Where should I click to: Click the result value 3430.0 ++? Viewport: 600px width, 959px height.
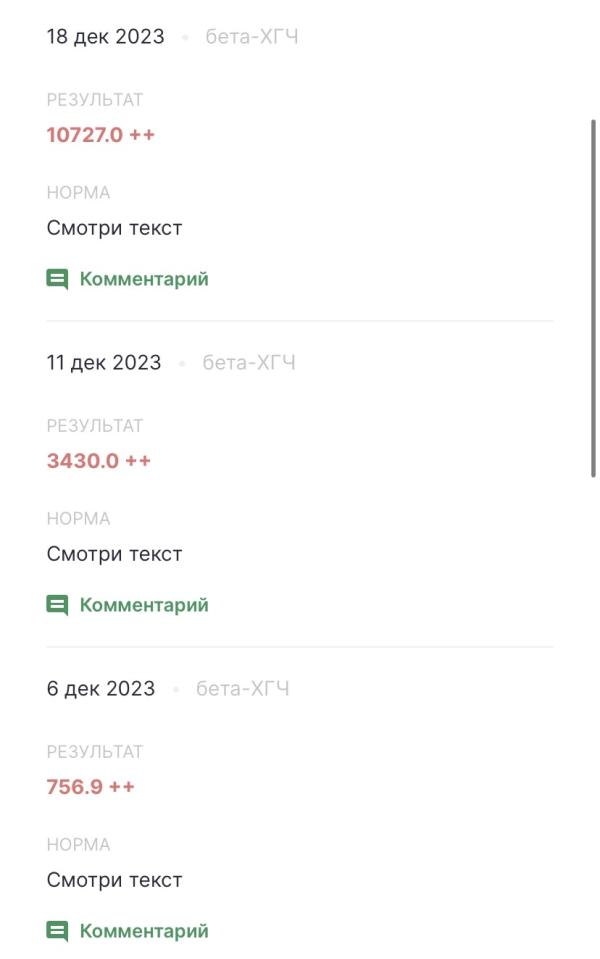tap(98, 461)
